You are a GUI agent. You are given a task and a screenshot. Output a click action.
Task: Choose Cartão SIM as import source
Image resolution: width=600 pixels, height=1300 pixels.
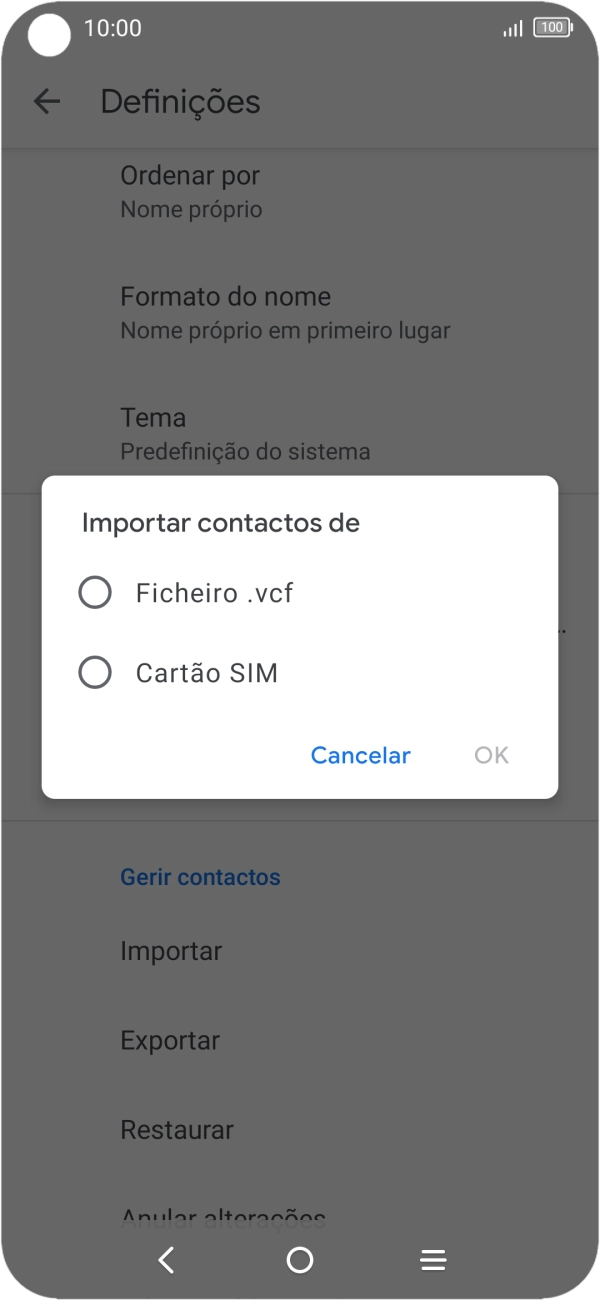click(x=207, y=672)
